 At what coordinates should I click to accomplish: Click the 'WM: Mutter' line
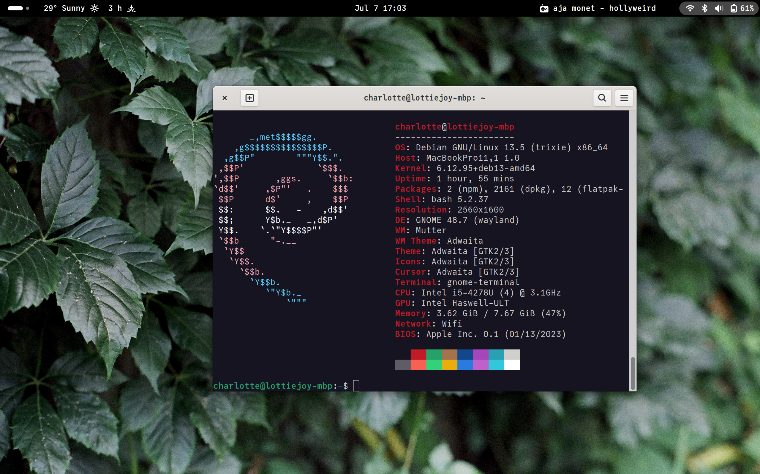(420, 230)
